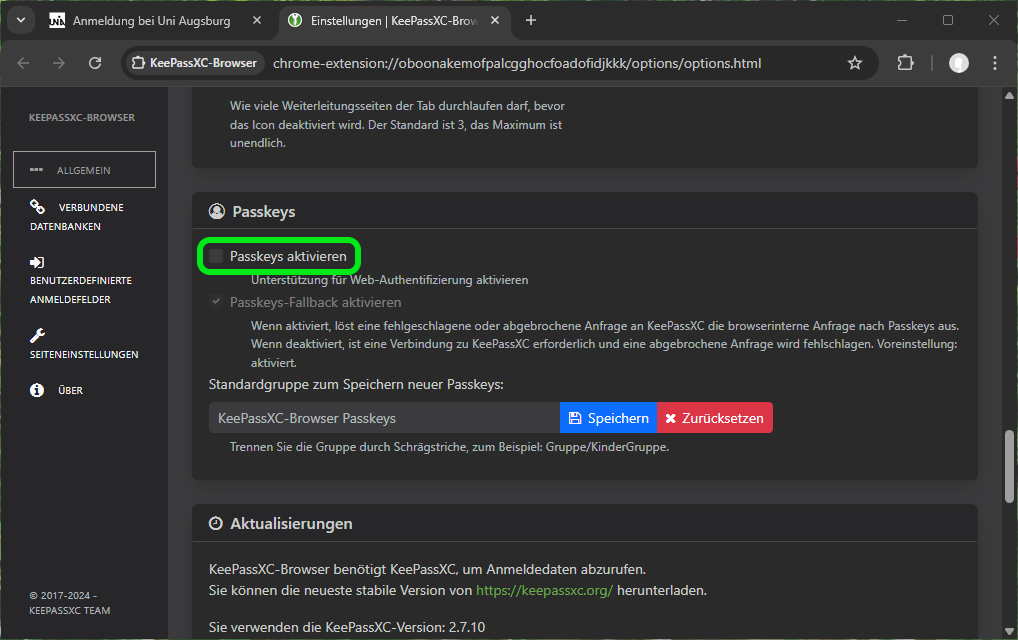This screenshot has height=640, width=1018.
Task: Expand the tab search dropdown arrow
Action: pos(20,20)
